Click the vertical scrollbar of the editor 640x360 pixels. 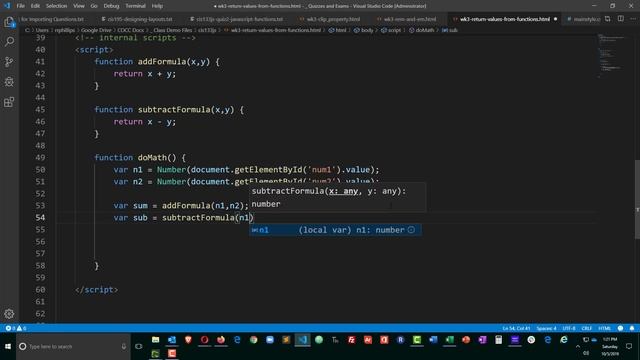click(x=638, y=198)
